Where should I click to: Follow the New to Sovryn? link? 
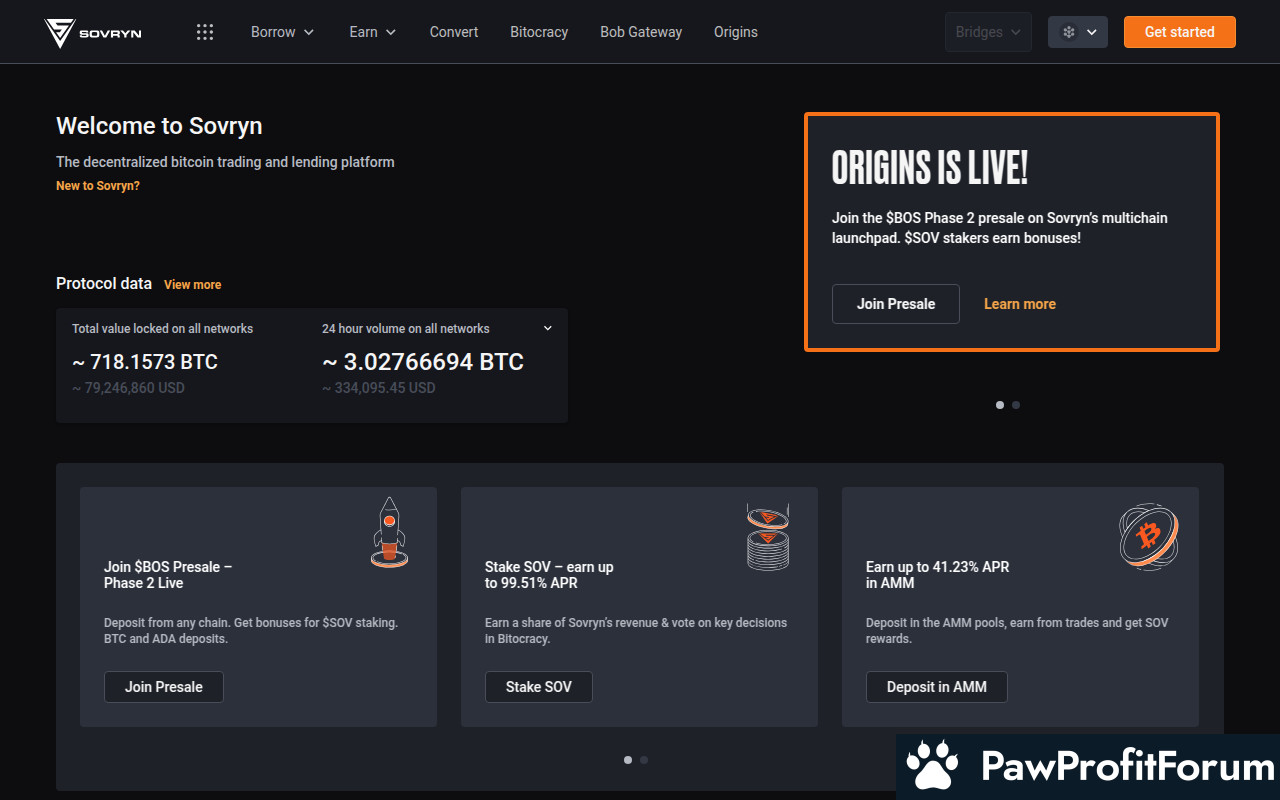98,186
